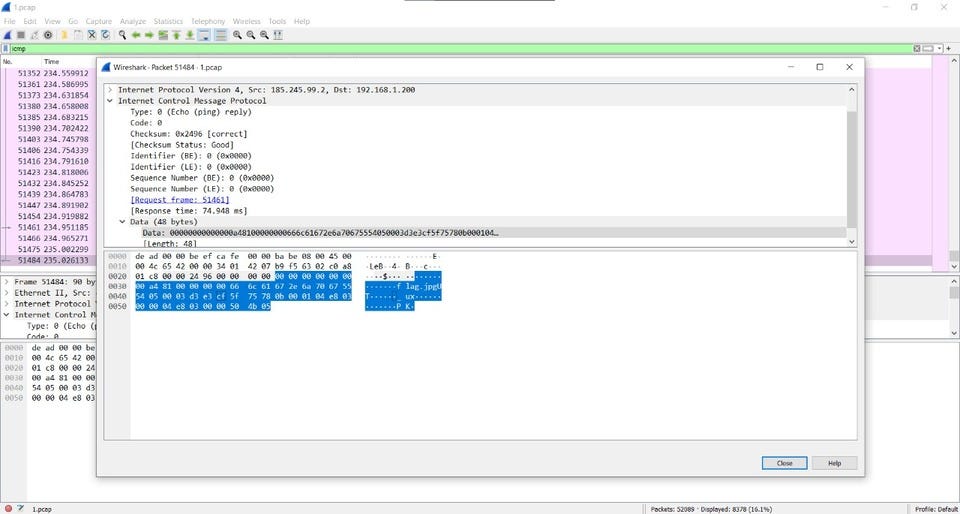The height and width of the screenshot is (514, 960).
Task: Open the Analyze menu
Action: pyautogui.click(x=133, y=21)
